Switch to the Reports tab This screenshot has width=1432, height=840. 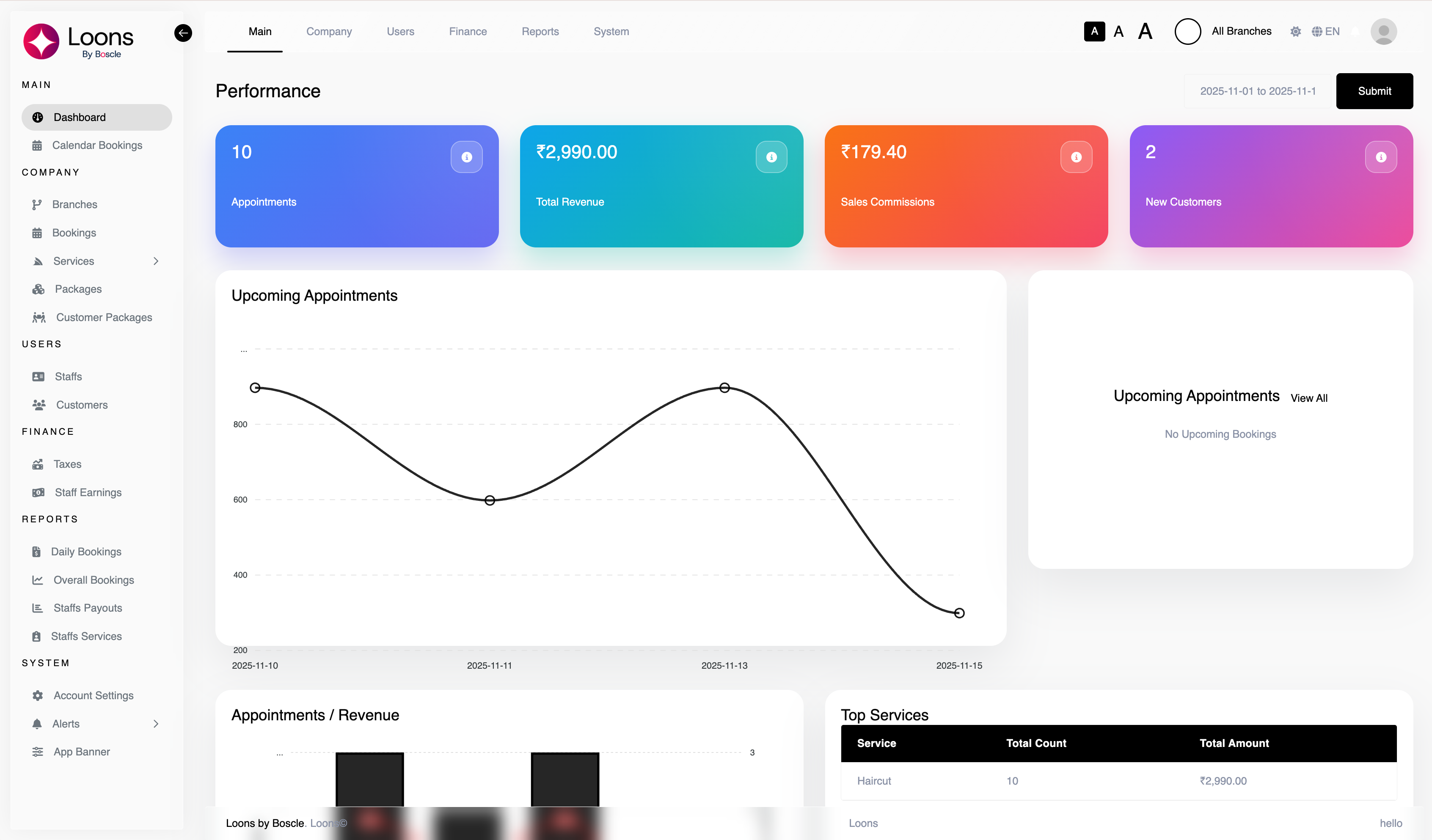pyautogui.click(x=540, y=32)
